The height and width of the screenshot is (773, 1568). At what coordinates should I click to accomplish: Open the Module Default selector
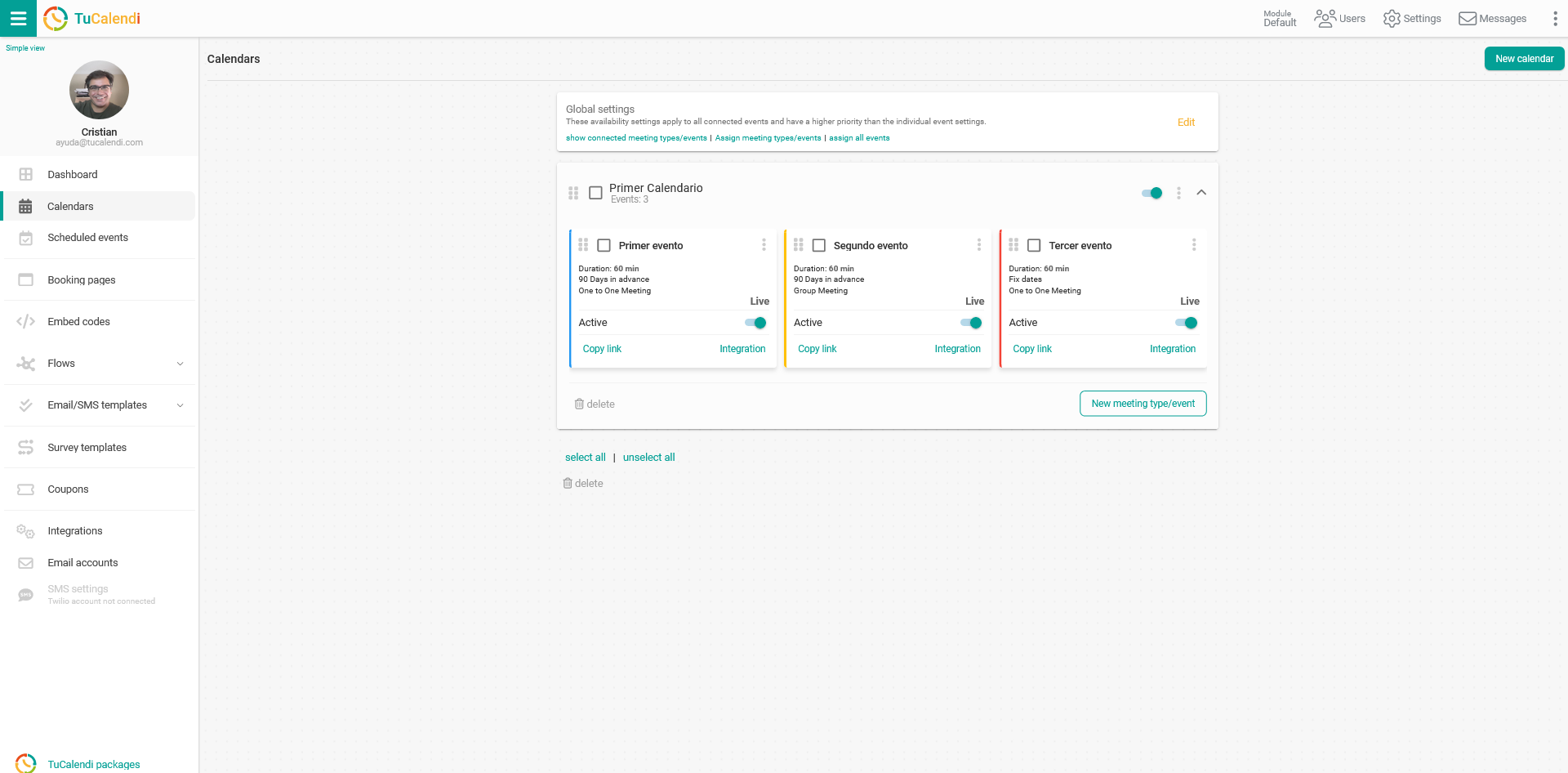tap(1280, 18)
